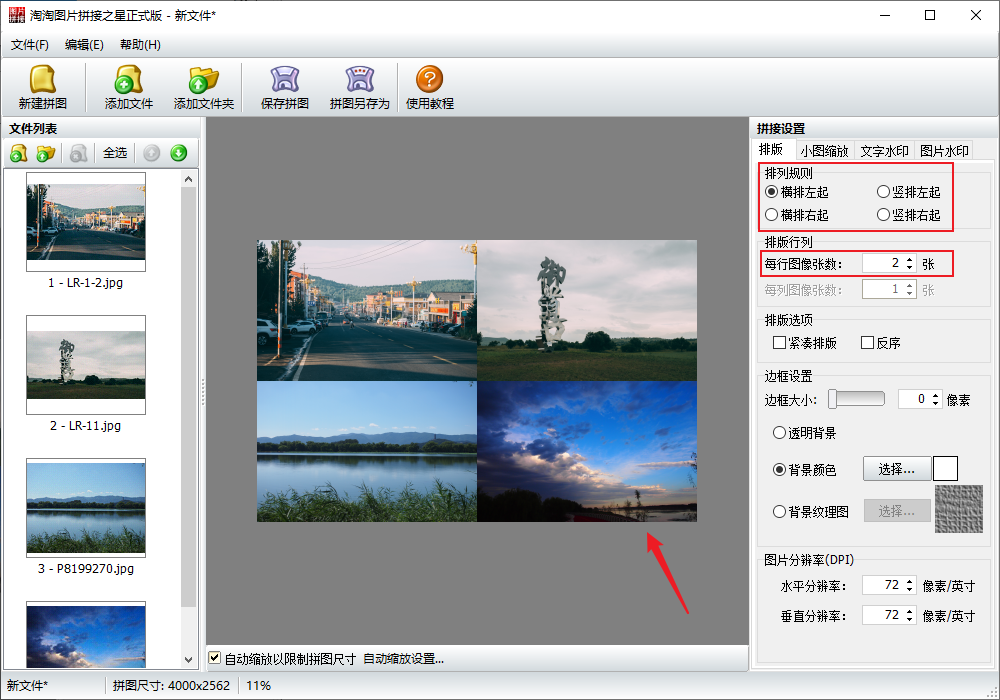
Task: Click the 边框大小 slider handle
Action: tap(833, 399)
